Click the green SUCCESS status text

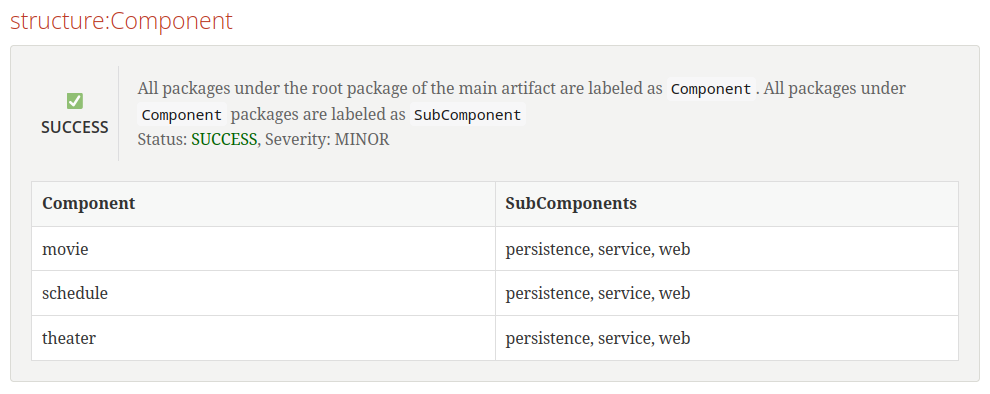click(224, 140)
